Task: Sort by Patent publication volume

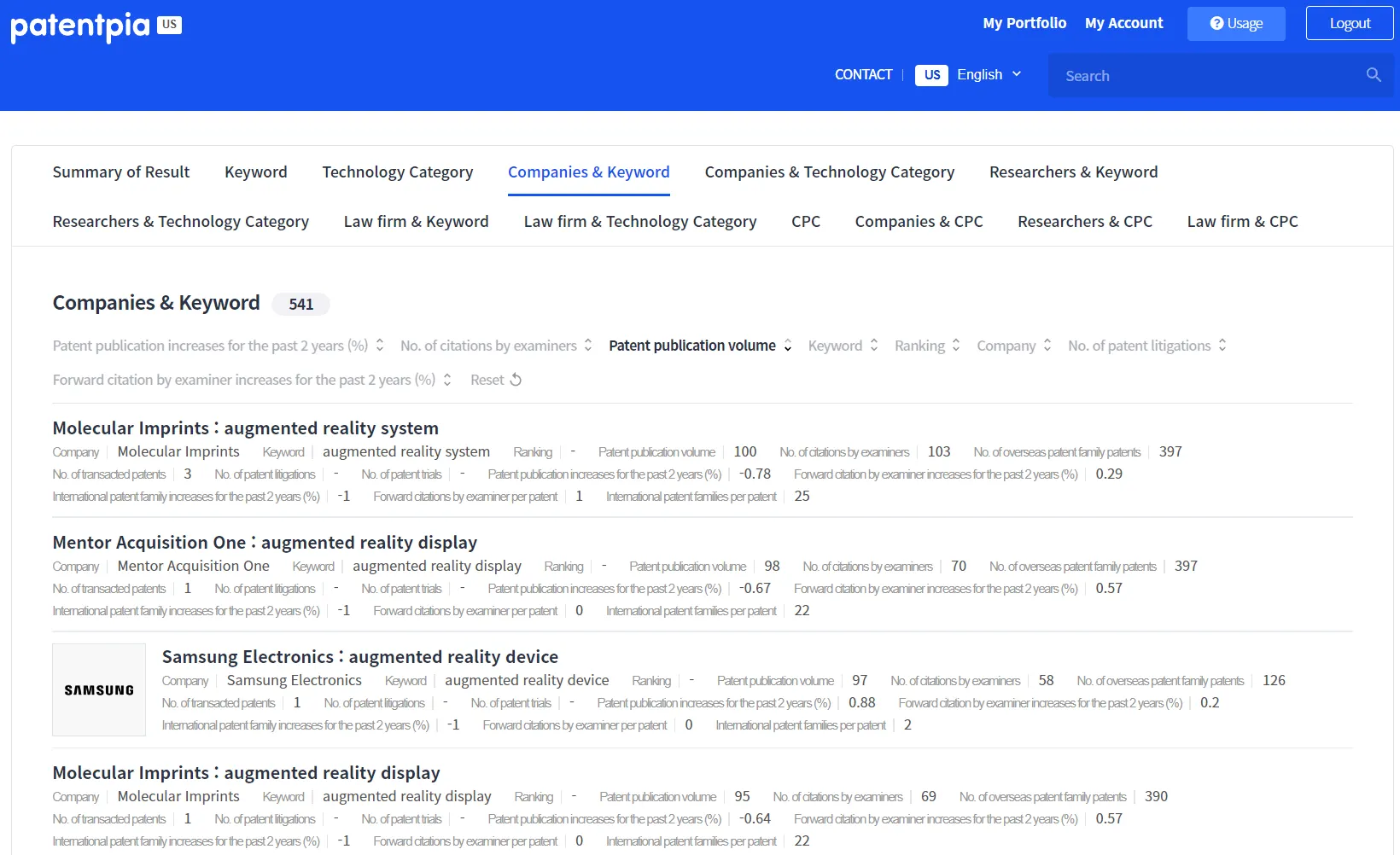Action: (700, 346)
